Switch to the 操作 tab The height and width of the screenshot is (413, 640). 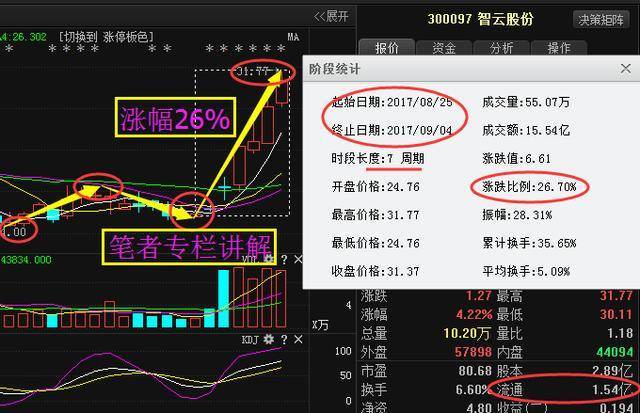tap(559, 48)
